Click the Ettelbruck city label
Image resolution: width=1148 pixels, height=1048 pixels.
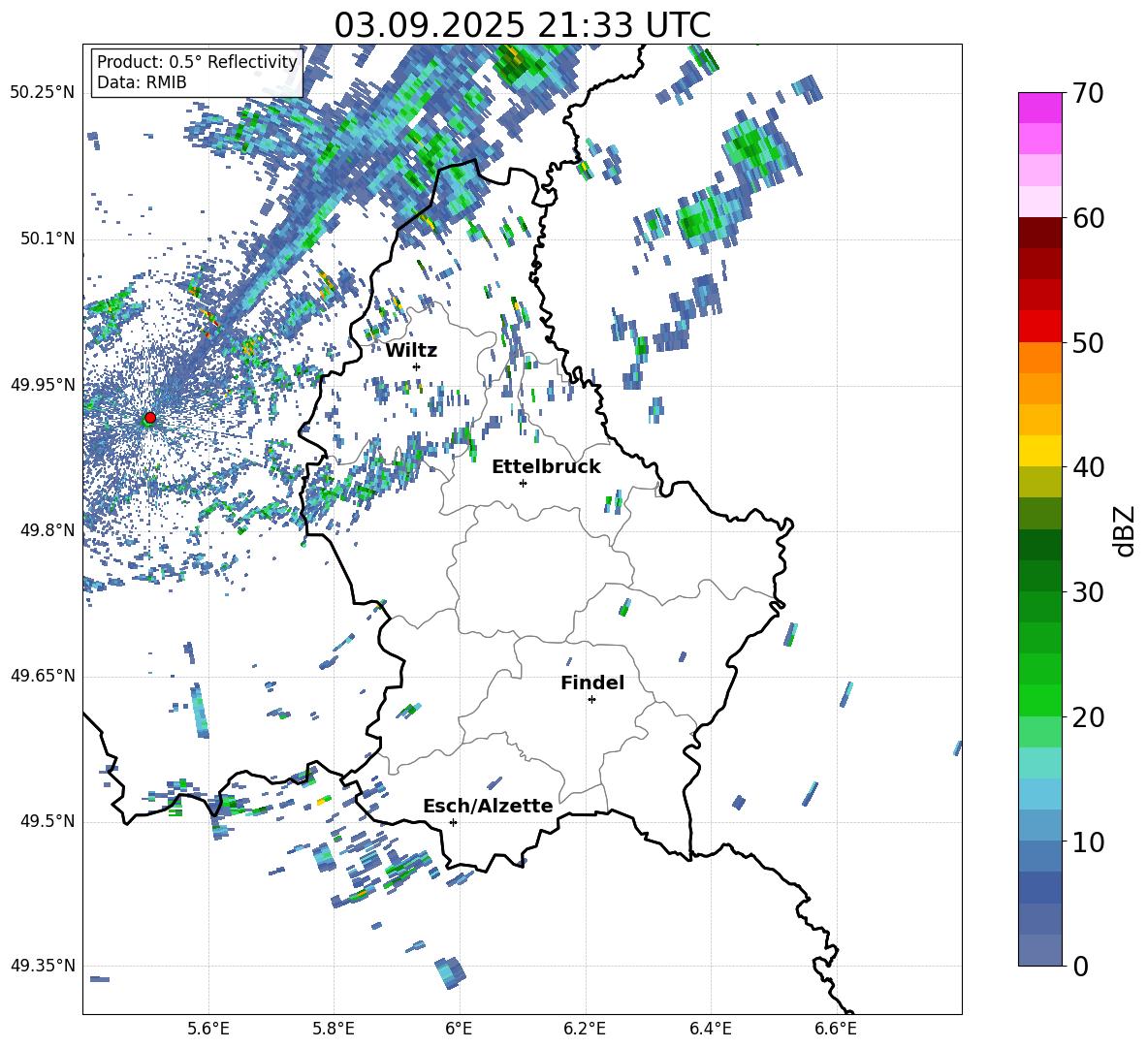[x=546, y=467]
